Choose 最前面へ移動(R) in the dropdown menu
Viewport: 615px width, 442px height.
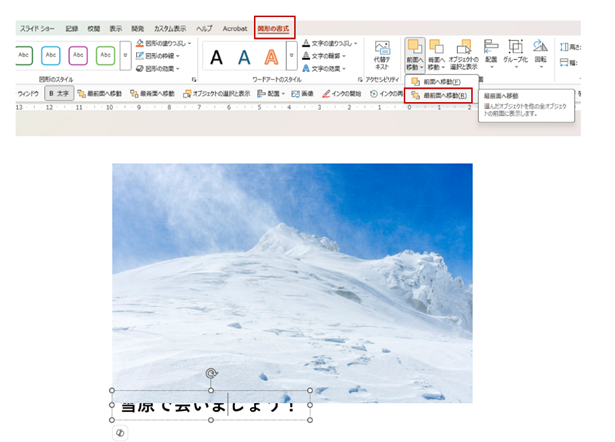pos(439,95)
